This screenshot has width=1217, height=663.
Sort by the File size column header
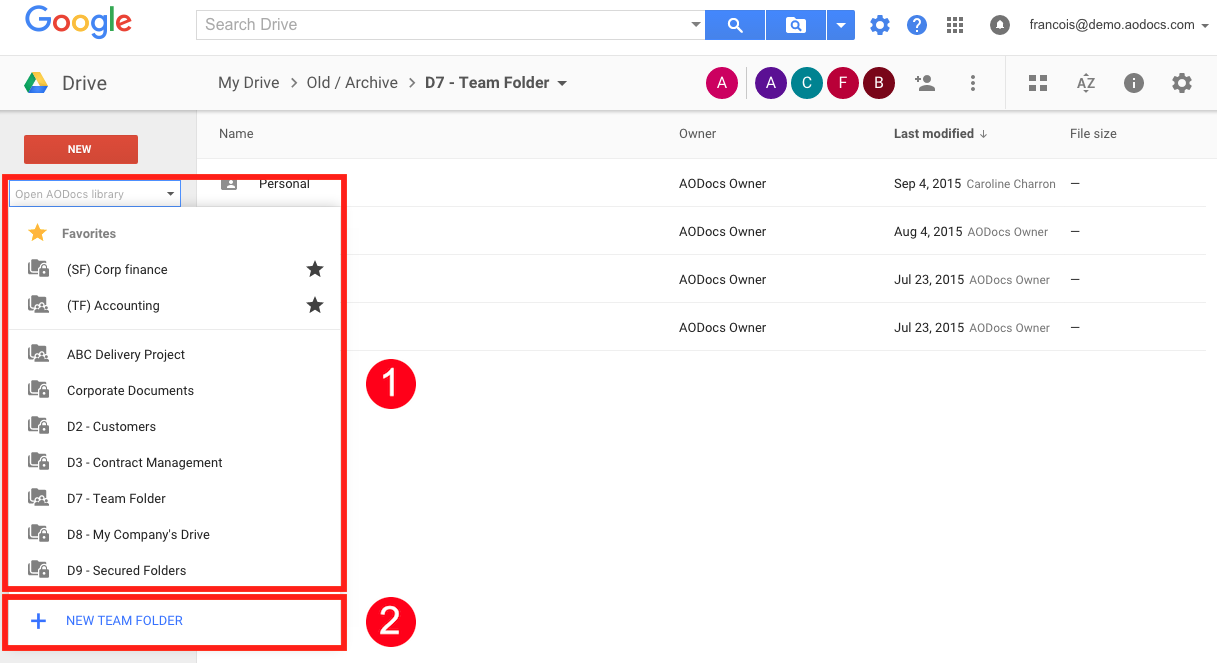pyautogui.click(x=1093, y=134)
